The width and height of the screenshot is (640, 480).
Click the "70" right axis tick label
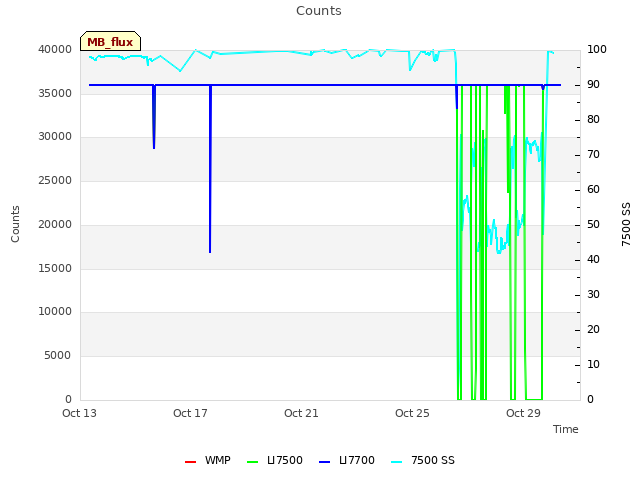coord(593,155)
